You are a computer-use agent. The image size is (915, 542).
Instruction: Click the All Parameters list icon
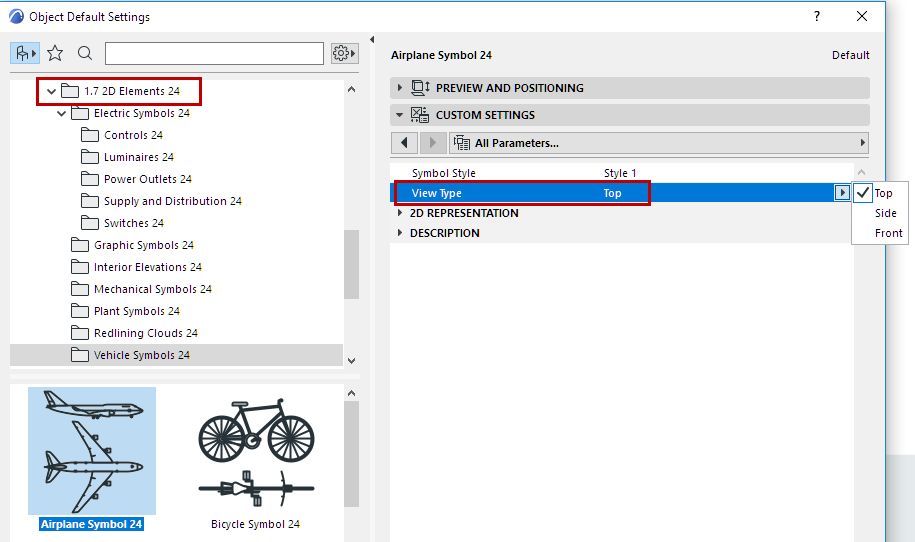(x=462, y=143)
